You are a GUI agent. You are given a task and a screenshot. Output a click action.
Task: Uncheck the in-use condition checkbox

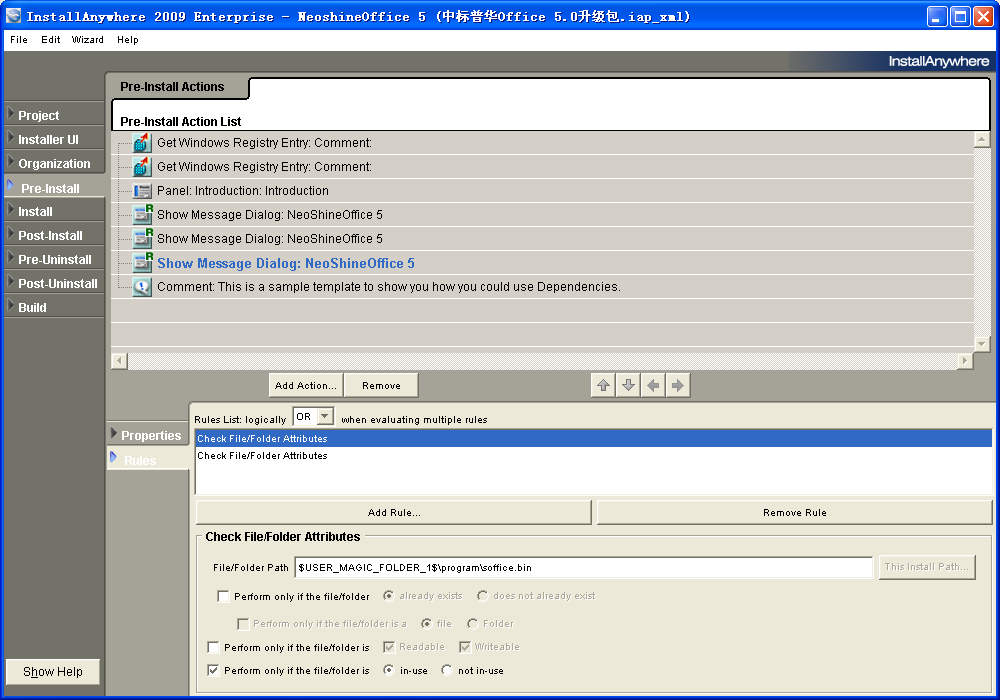[x=214, y=671]
